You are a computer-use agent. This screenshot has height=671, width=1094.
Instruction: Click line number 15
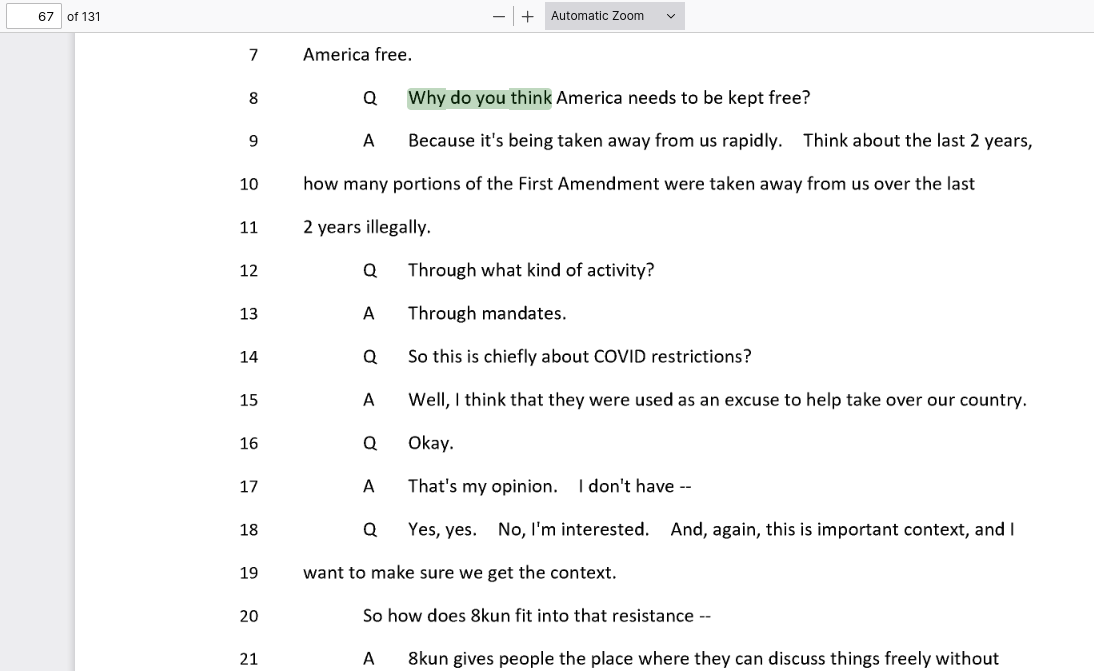pyautogui.click(x=249, y=401)
